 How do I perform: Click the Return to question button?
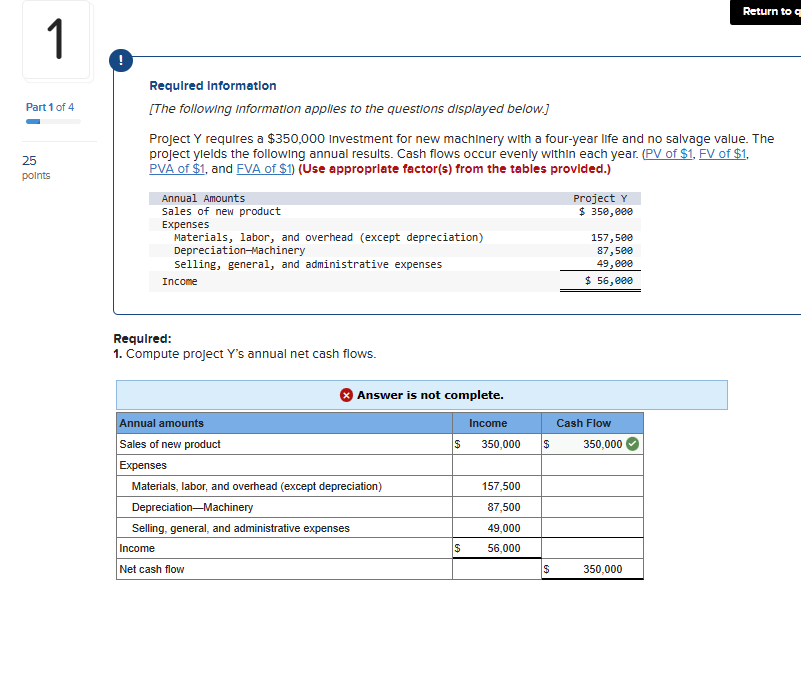(x=765, y=12)
